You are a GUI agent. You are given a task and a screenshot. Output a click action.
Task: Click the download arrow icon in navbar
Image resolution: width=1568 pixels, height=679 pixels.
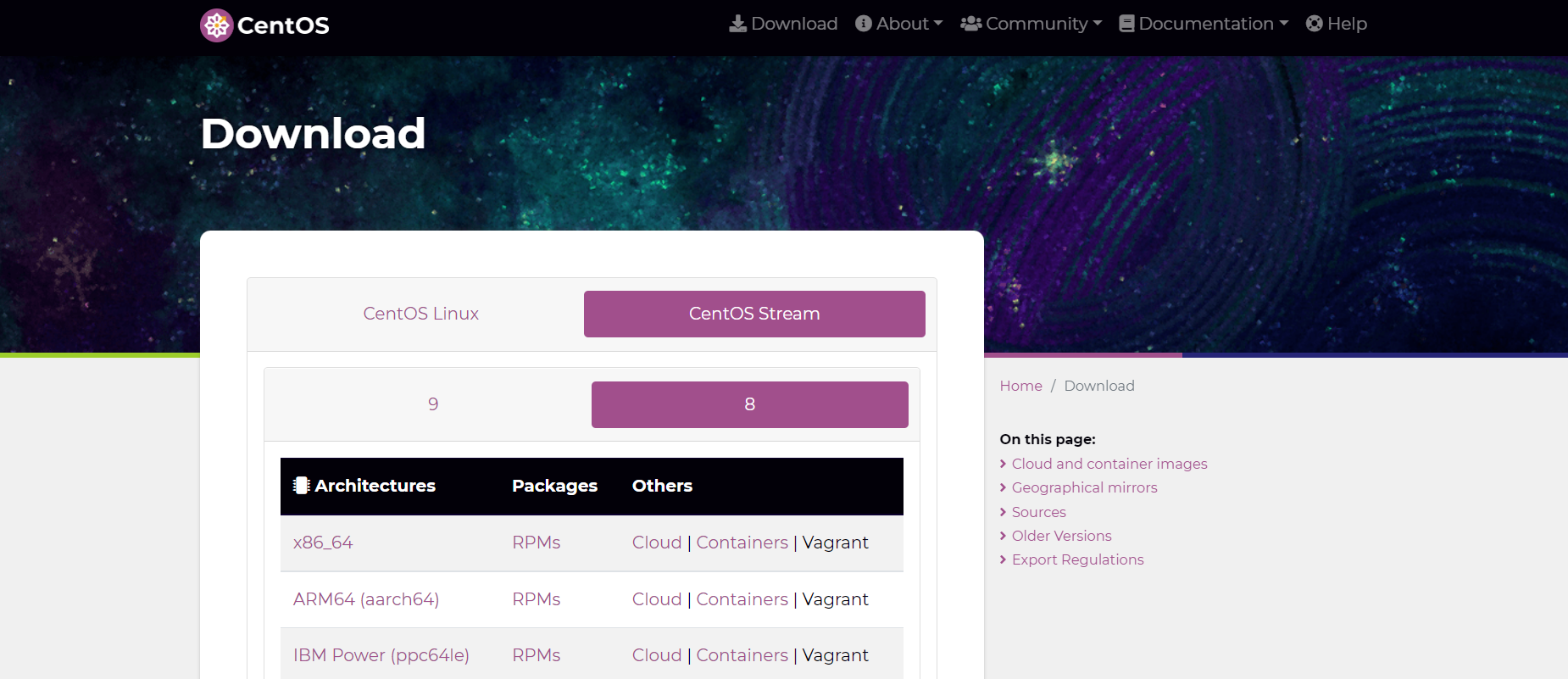tap(738, 24)
